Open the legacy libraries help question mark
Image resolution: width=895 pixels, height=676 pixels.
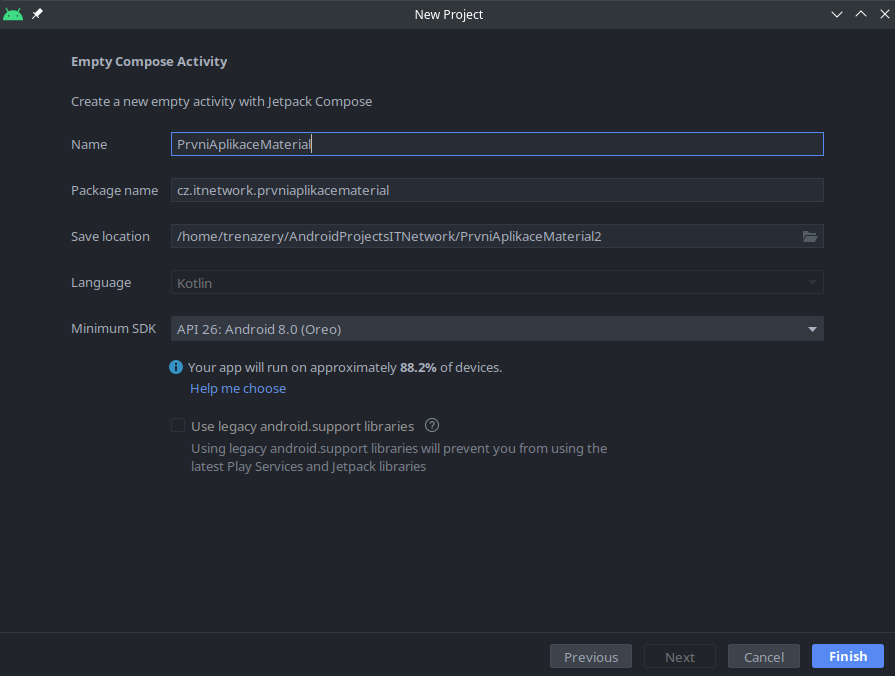pos(433,425)
